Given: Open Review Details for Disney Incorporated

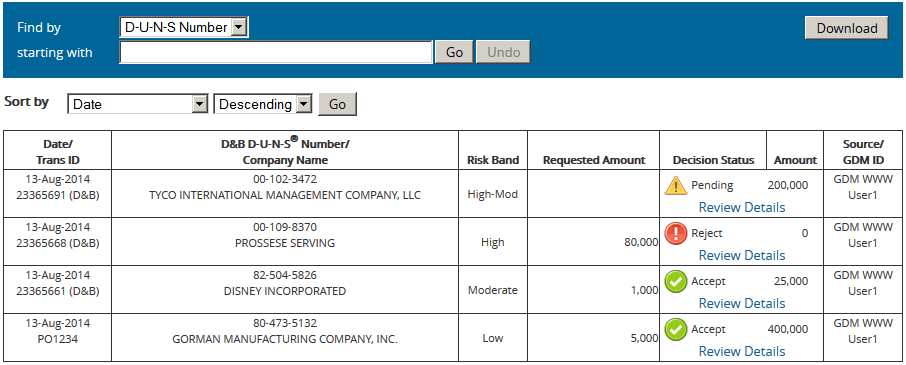Looking at the screenshot, I should click(x=742, y=303).
